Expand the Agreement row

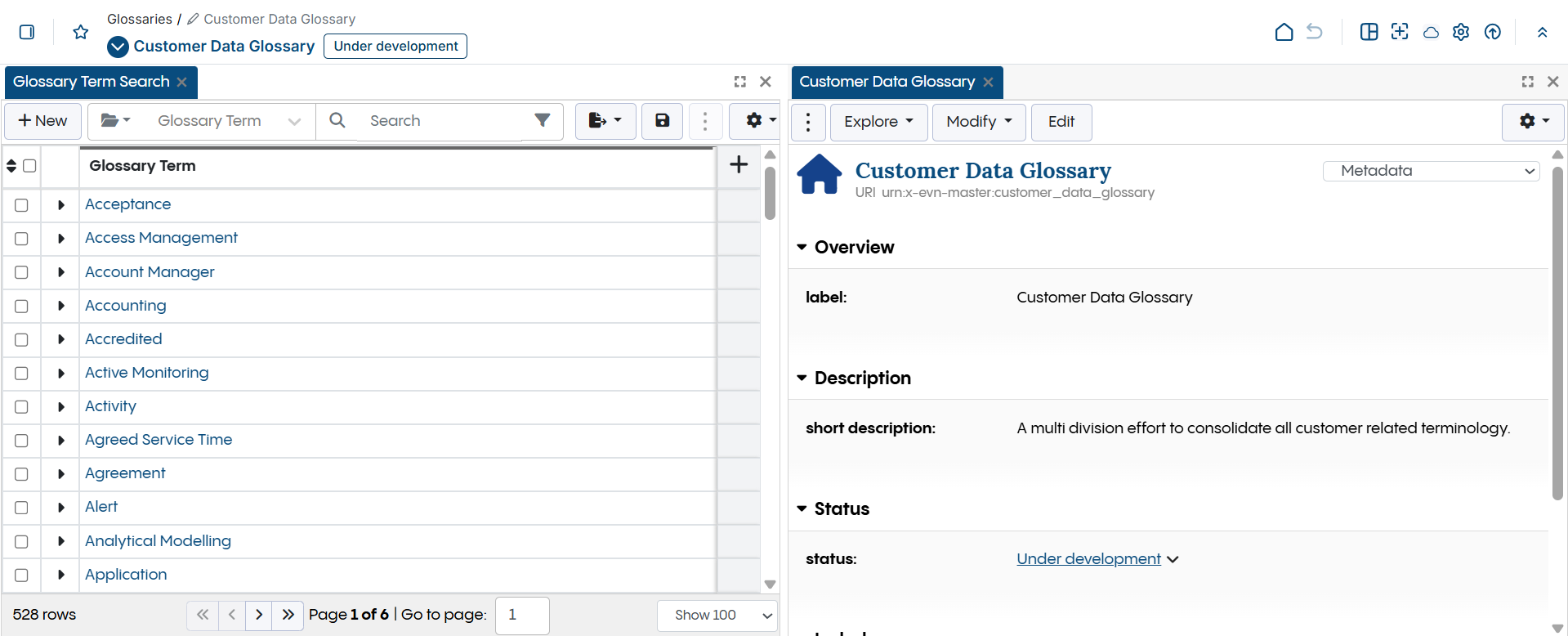click(x=60, y=474)
